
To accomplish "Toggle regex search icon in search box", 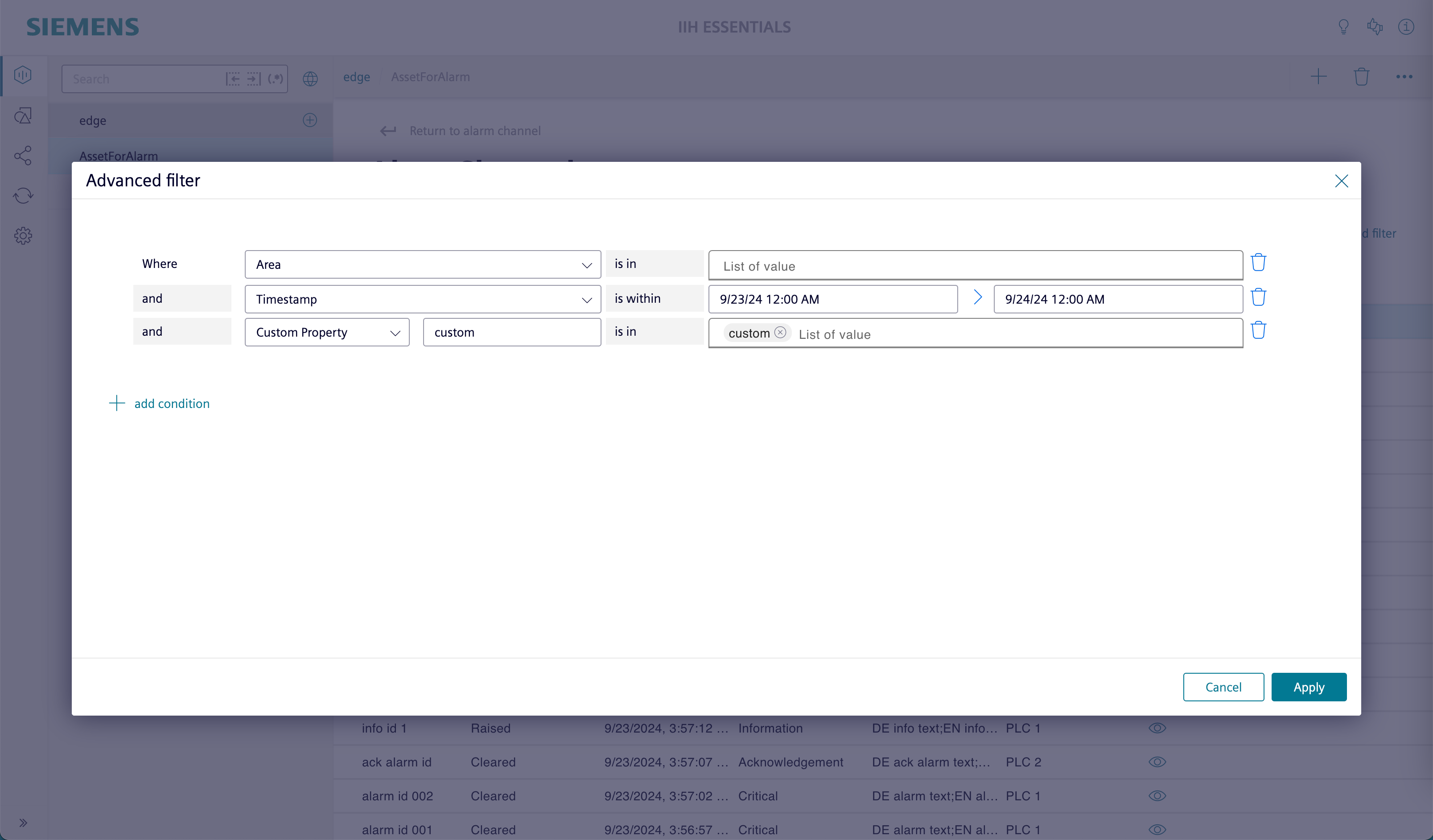I will 275,79.
